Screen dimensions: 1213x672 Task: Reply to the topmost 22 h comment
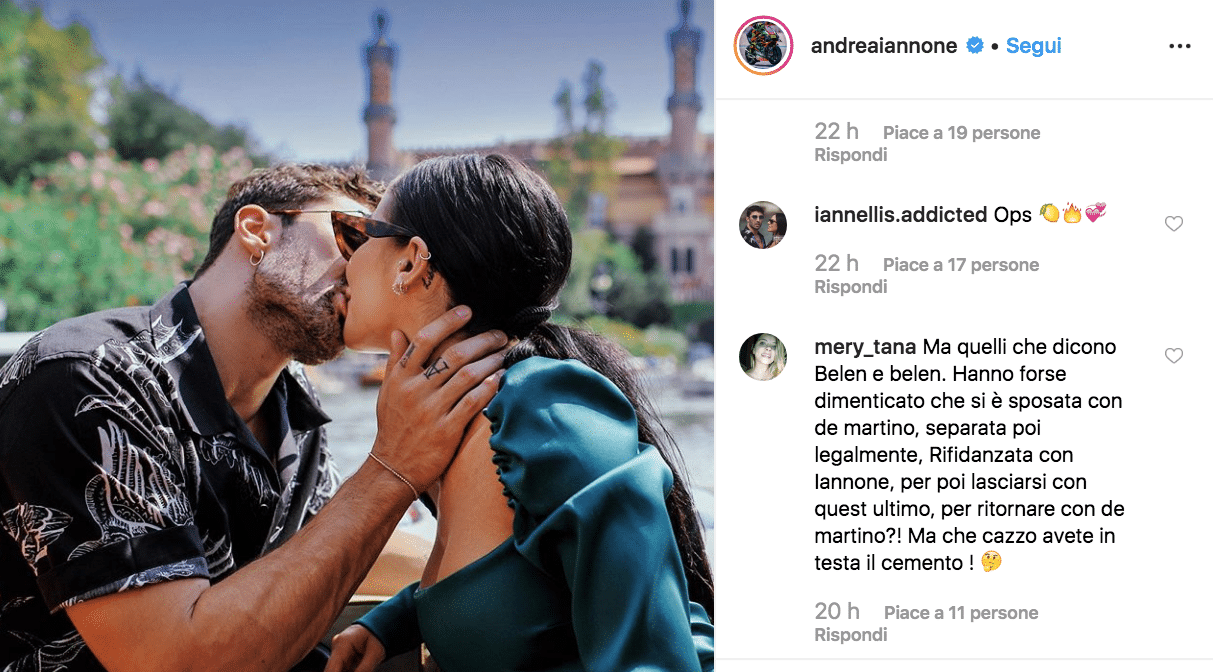click(851, 155)
